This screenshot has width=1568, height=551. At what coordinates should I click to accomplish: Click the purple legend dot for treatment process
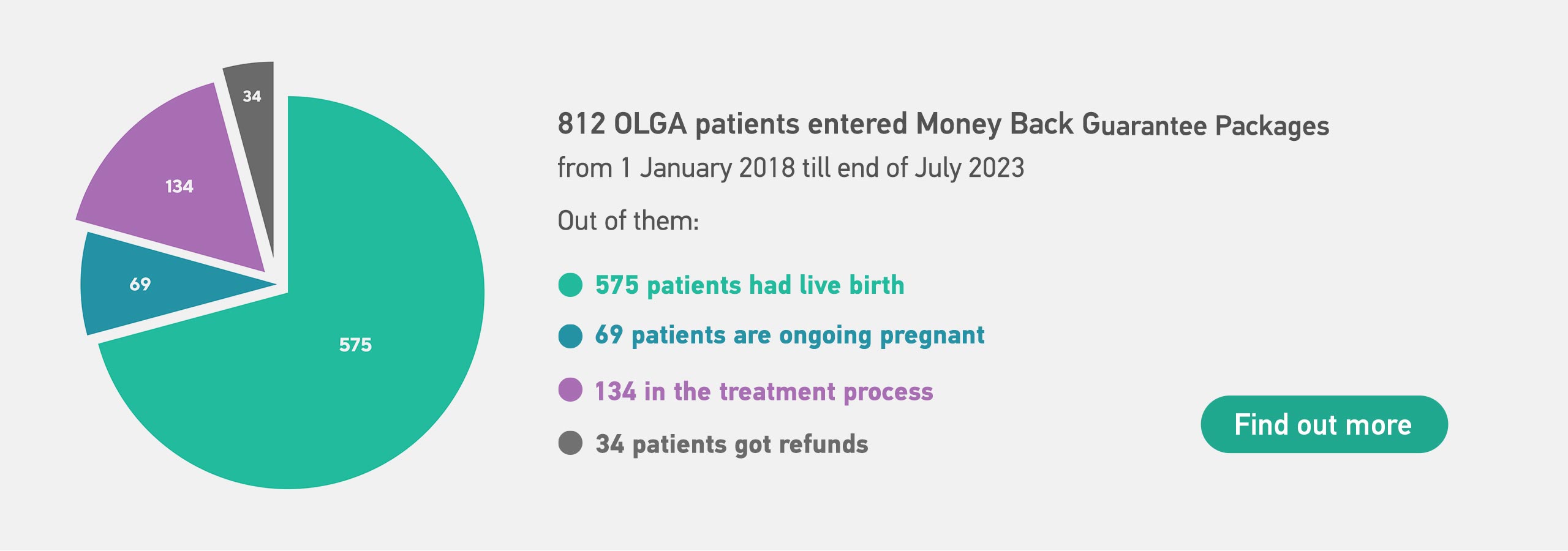pos(570,390)
